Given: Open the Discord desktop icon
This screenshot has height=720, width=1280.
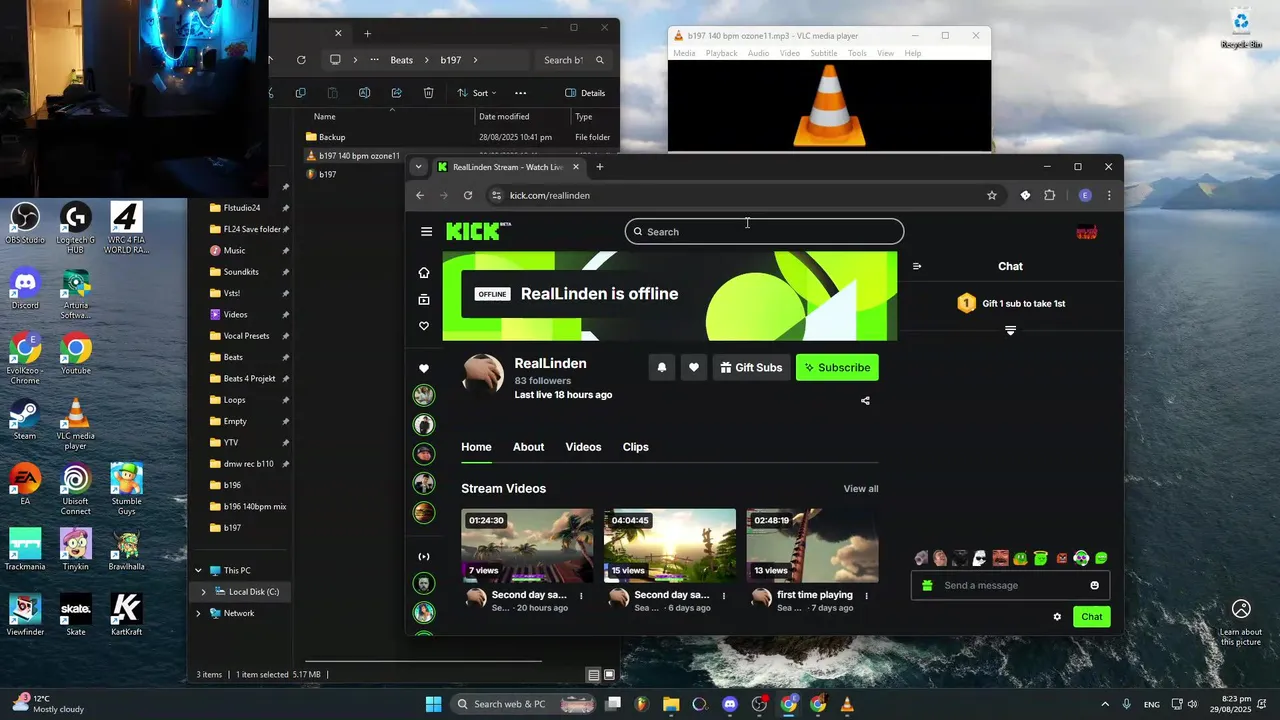Looking at the screenshot, I should [x=25, y=289].
